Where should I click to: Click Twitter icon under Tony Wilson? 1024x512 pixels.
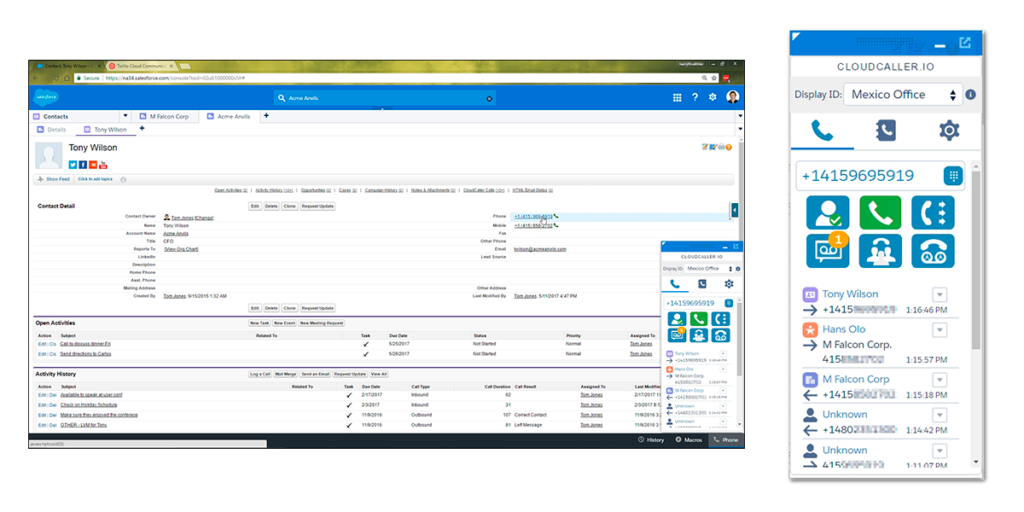coord(72,165)
